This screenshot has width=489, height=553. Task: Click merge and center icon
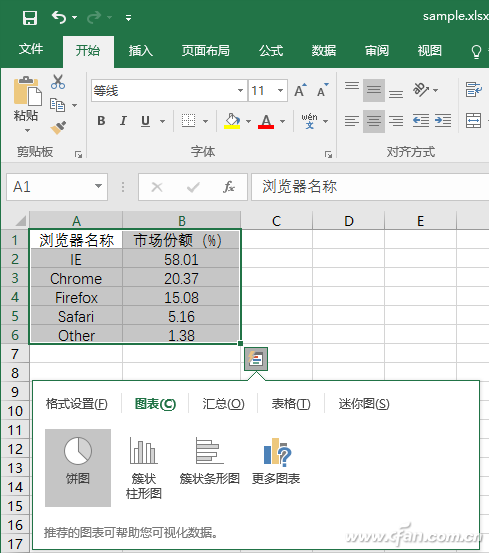click(473, 121)
